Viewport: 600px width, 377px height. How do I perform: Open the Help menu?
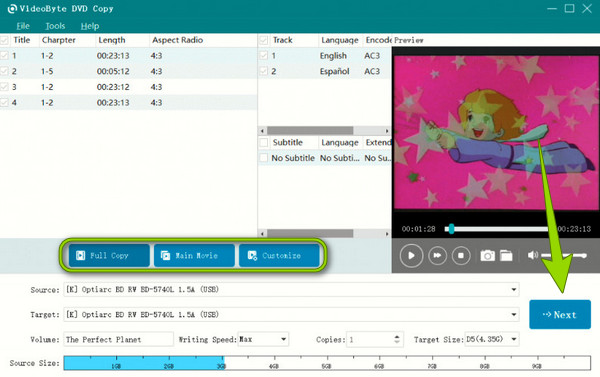pos(90,26)
